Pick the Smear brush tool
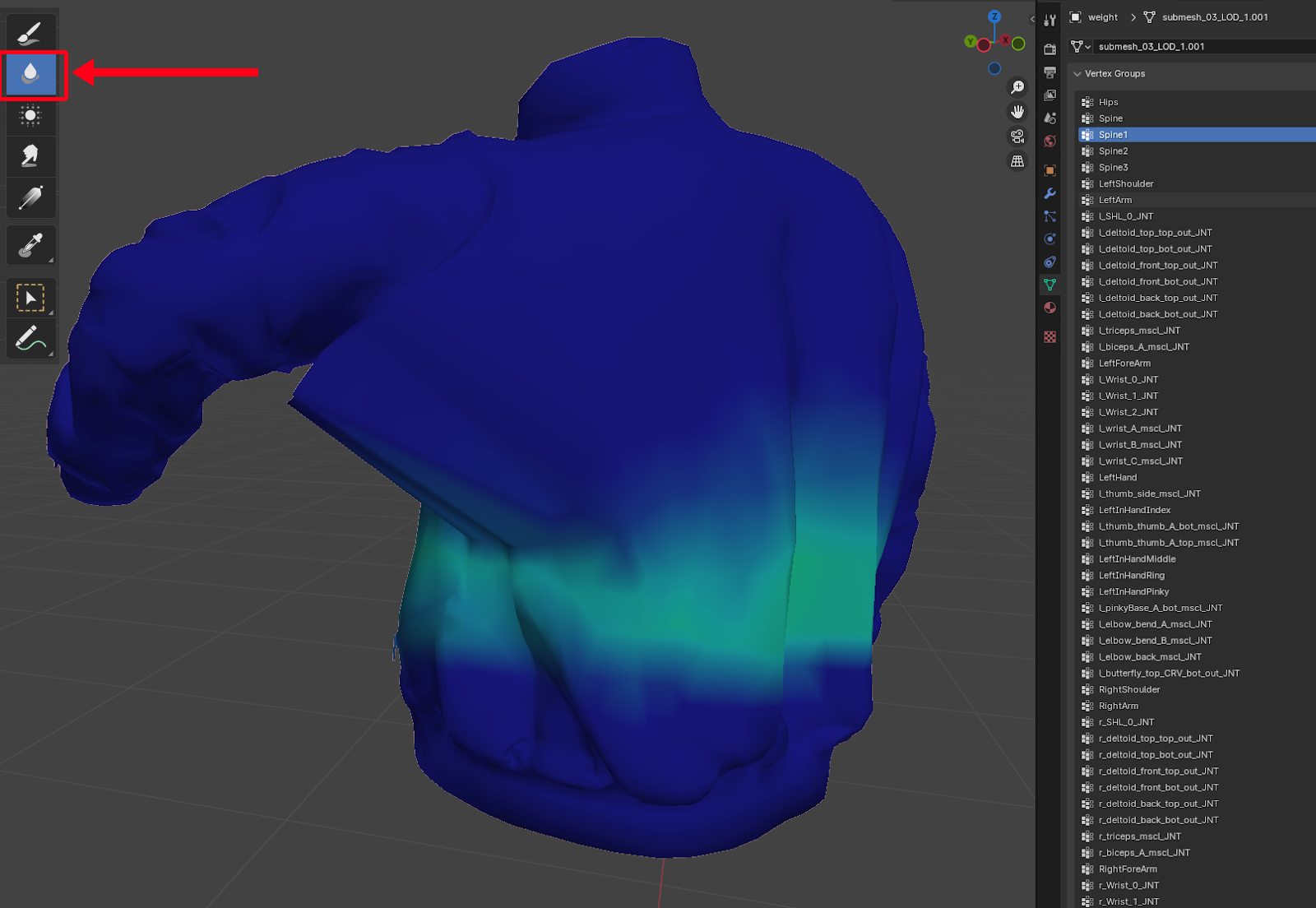This screenshot has width=1316, height=908. click(30, 156)
